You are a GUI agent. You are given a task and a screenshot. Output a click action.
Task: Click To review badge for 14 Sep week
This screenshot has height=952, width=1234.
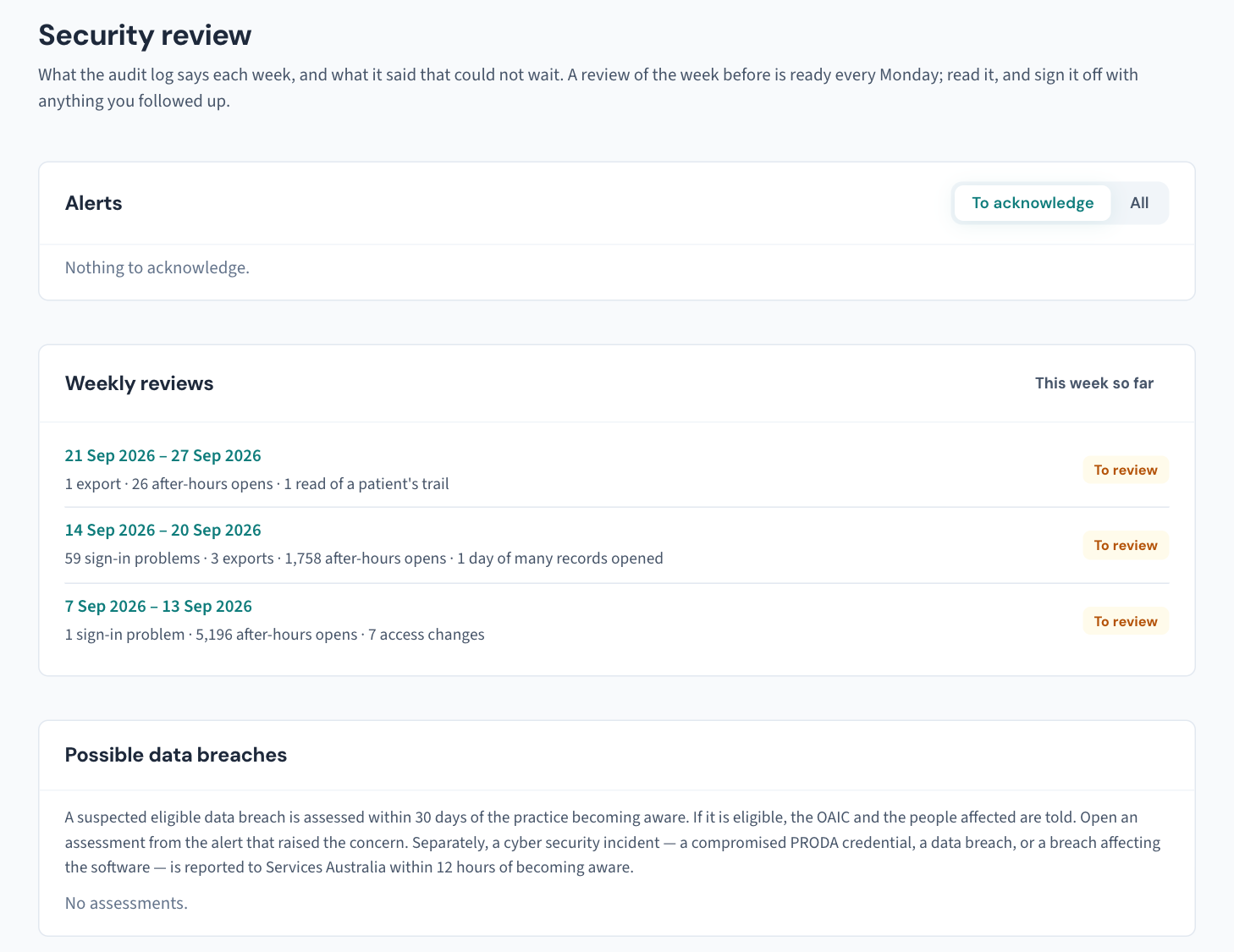1125,545
